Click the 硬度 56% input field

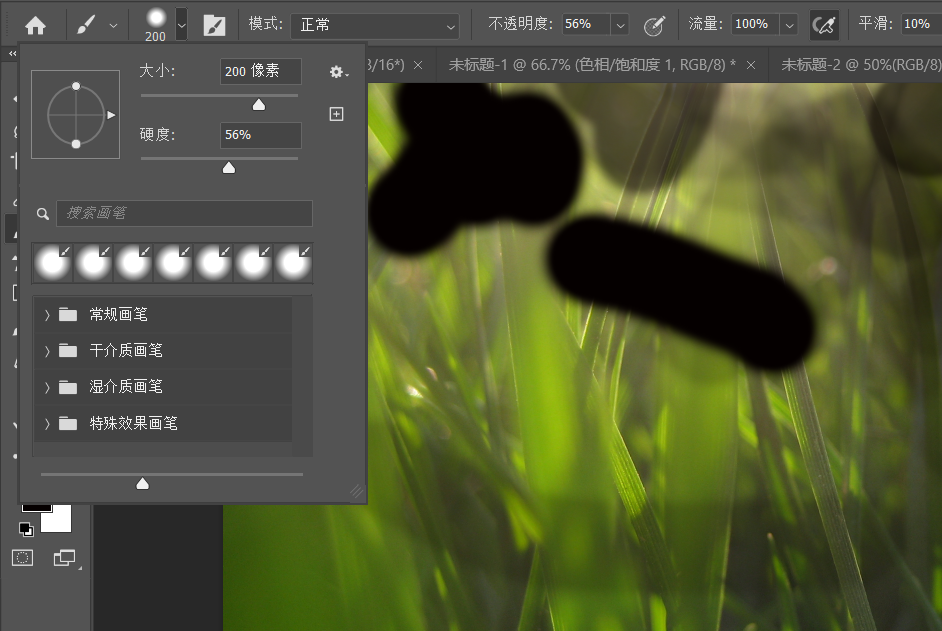261,135
